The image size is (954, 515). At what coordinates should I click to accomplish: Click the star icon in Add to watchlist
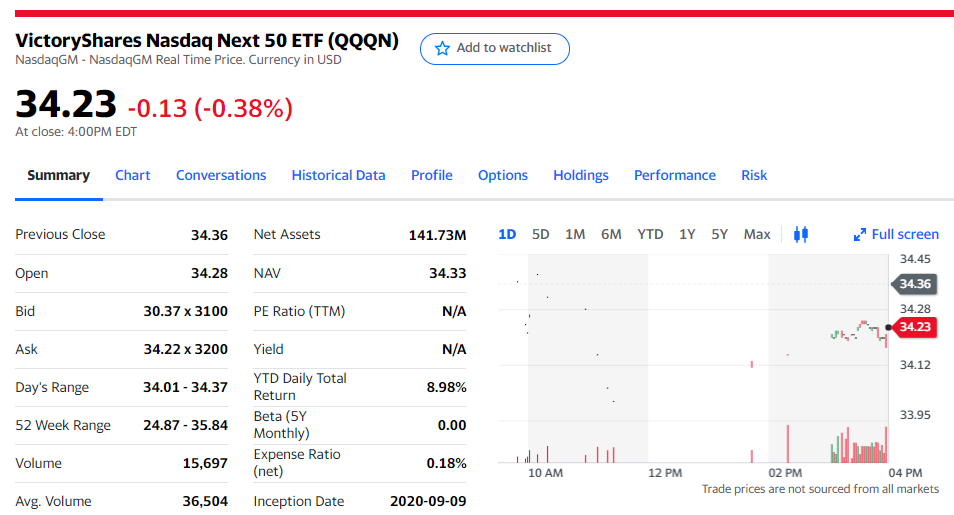point(442,48)
